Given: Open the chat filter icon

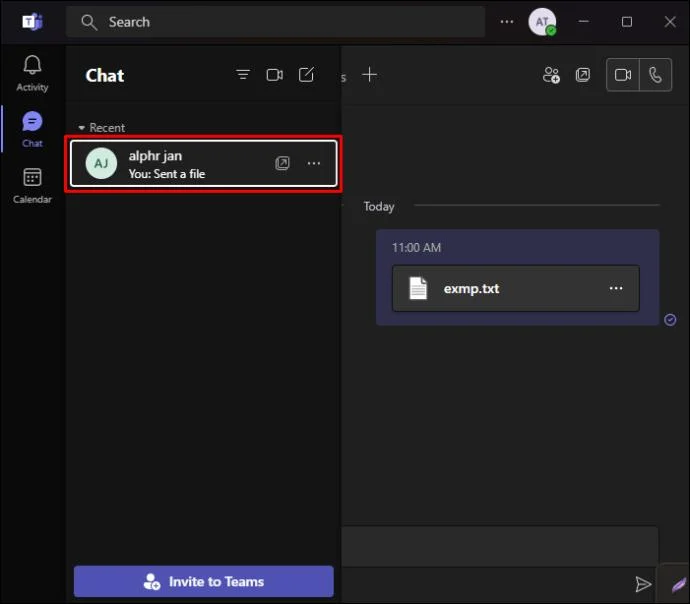Looking at the screenshot, I should click(243, 75).
